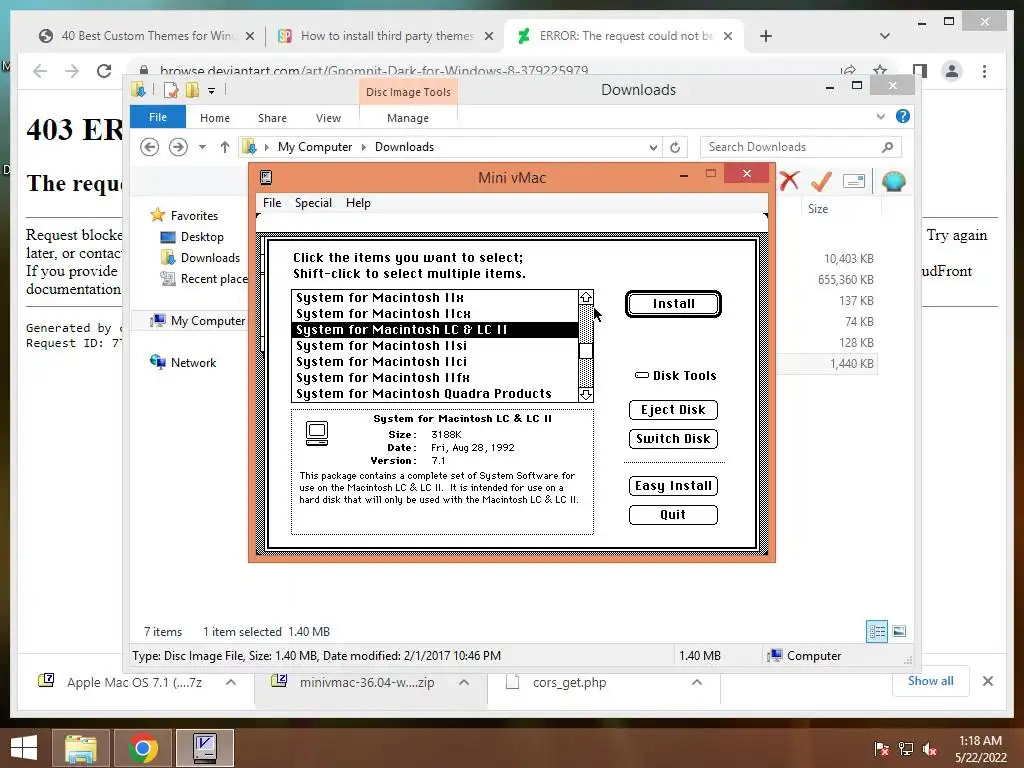Click the Install button in Mini vMac
The width and height of the screenshot is (1024, 768).
pos(673,304)
